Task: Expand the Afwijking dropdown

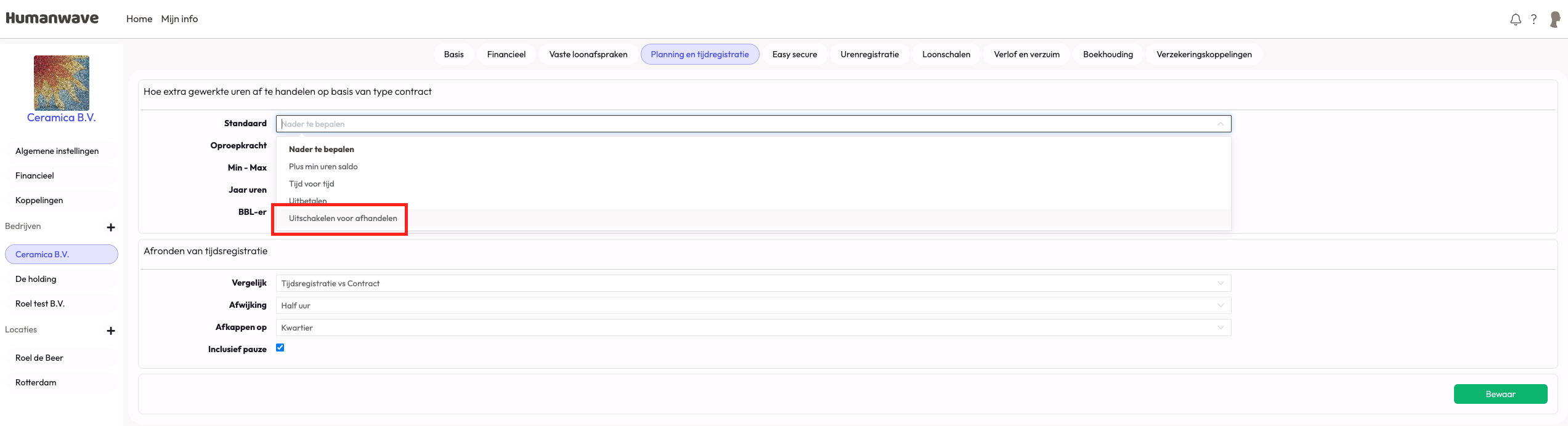Action: pyautogui.click(x=753, y=305)
